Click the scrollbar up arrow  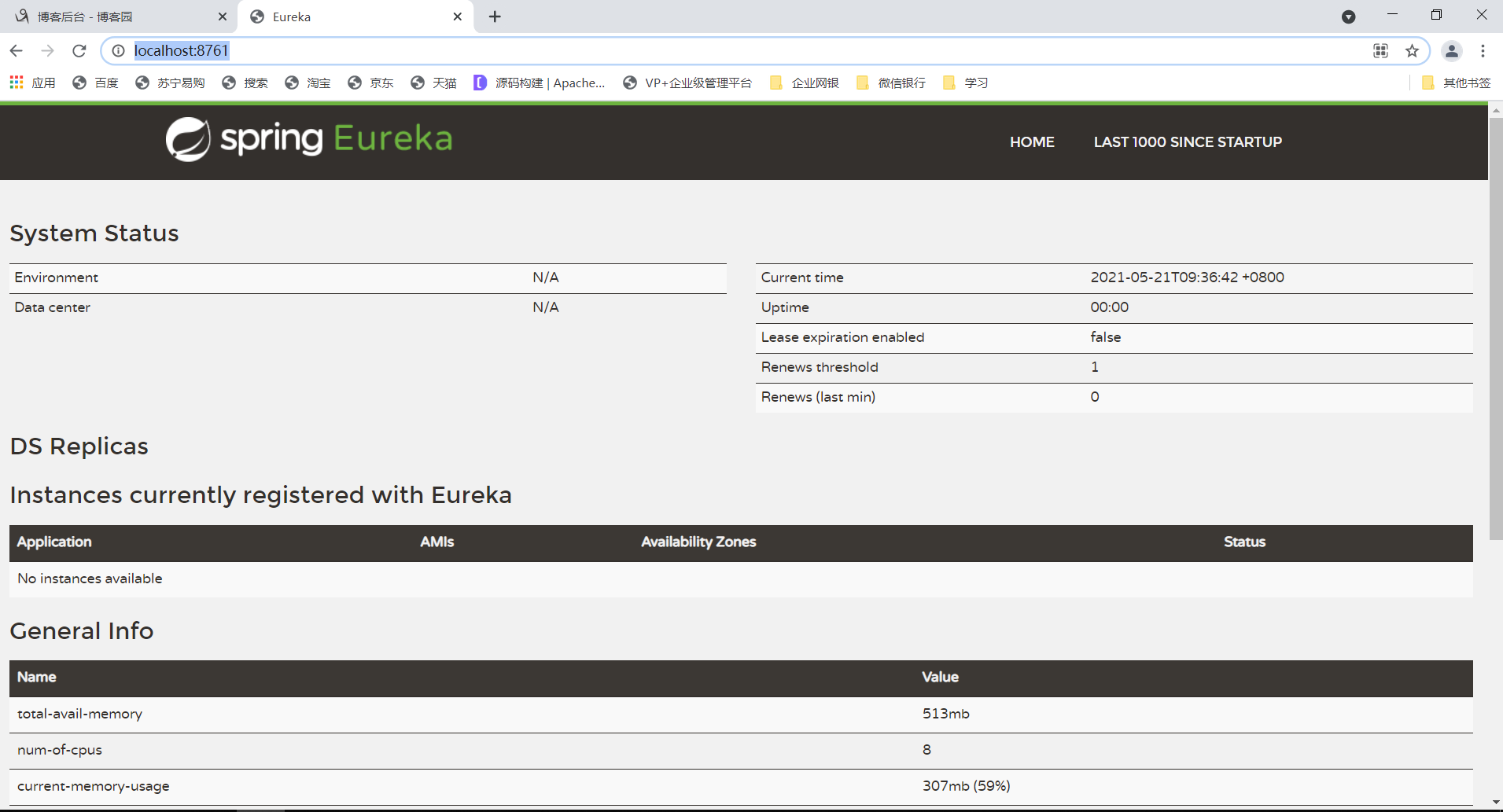[1496, 111]
